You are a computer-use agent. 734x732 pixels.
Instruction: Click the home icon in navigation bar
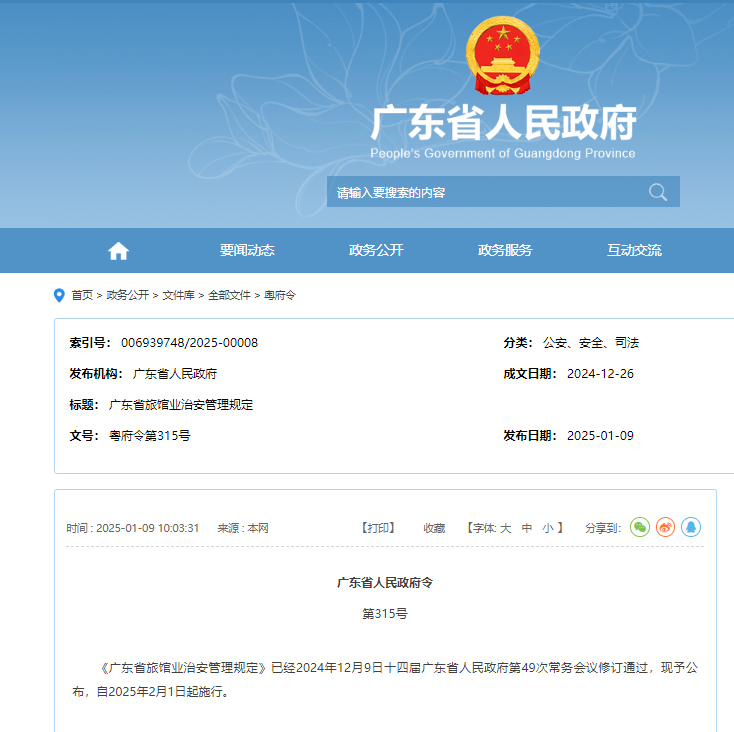click(x=118, y=251)
